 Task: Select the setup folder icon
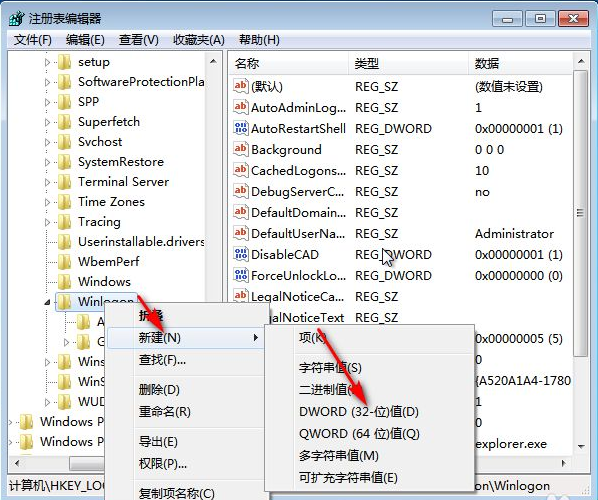[x=64, y=62]
